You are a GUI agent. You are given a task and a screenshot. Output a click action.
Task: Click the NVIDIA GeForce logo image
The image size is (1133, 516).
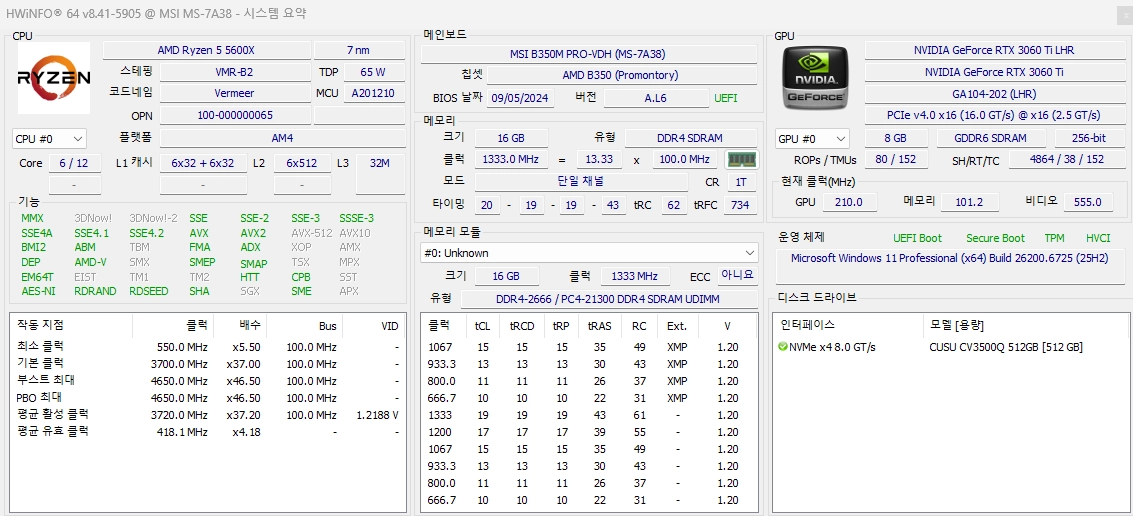pos(817,77)
